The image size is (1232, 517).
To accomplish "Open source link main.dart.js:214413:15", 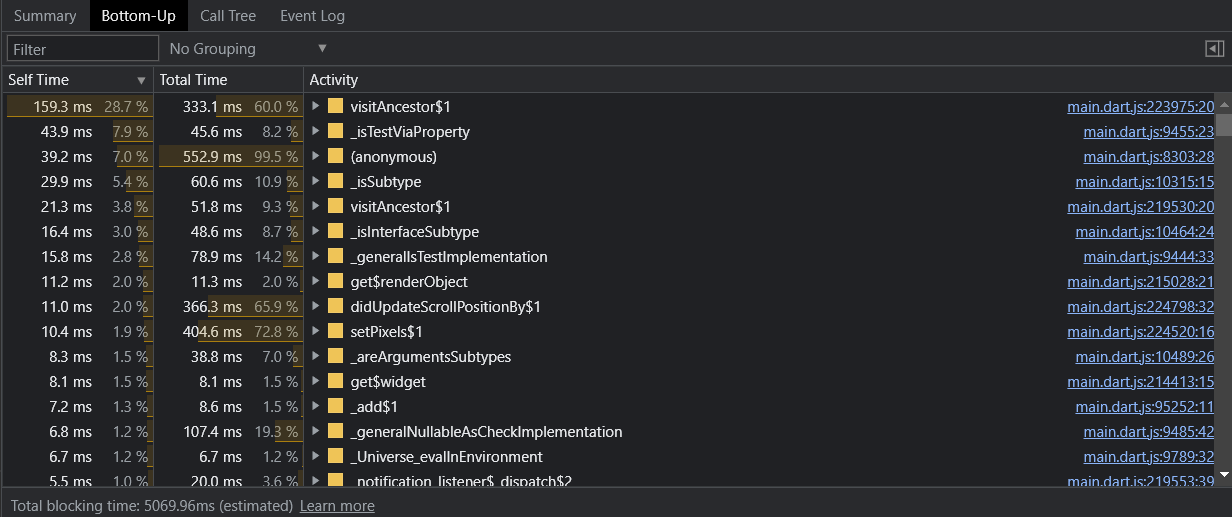I will click(x=1140, y=381).
